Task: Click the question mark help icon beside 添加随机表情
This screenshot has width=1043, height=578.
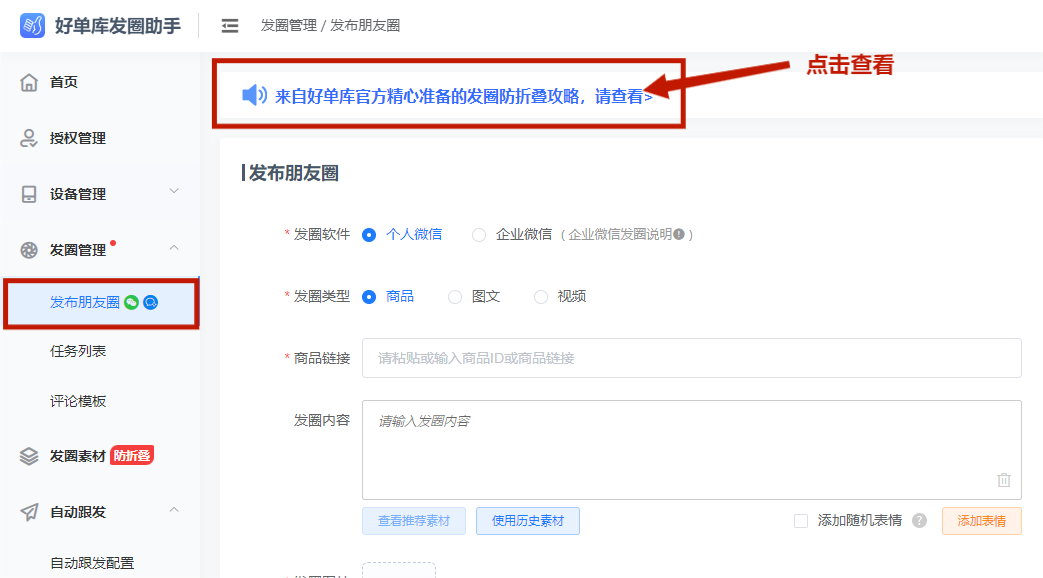Action: tap(919, 521)
